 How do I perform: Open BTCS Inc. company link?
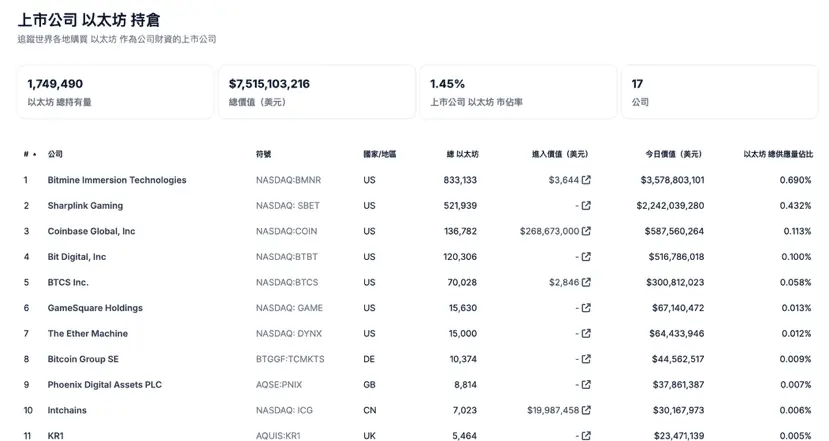point(68,282)
